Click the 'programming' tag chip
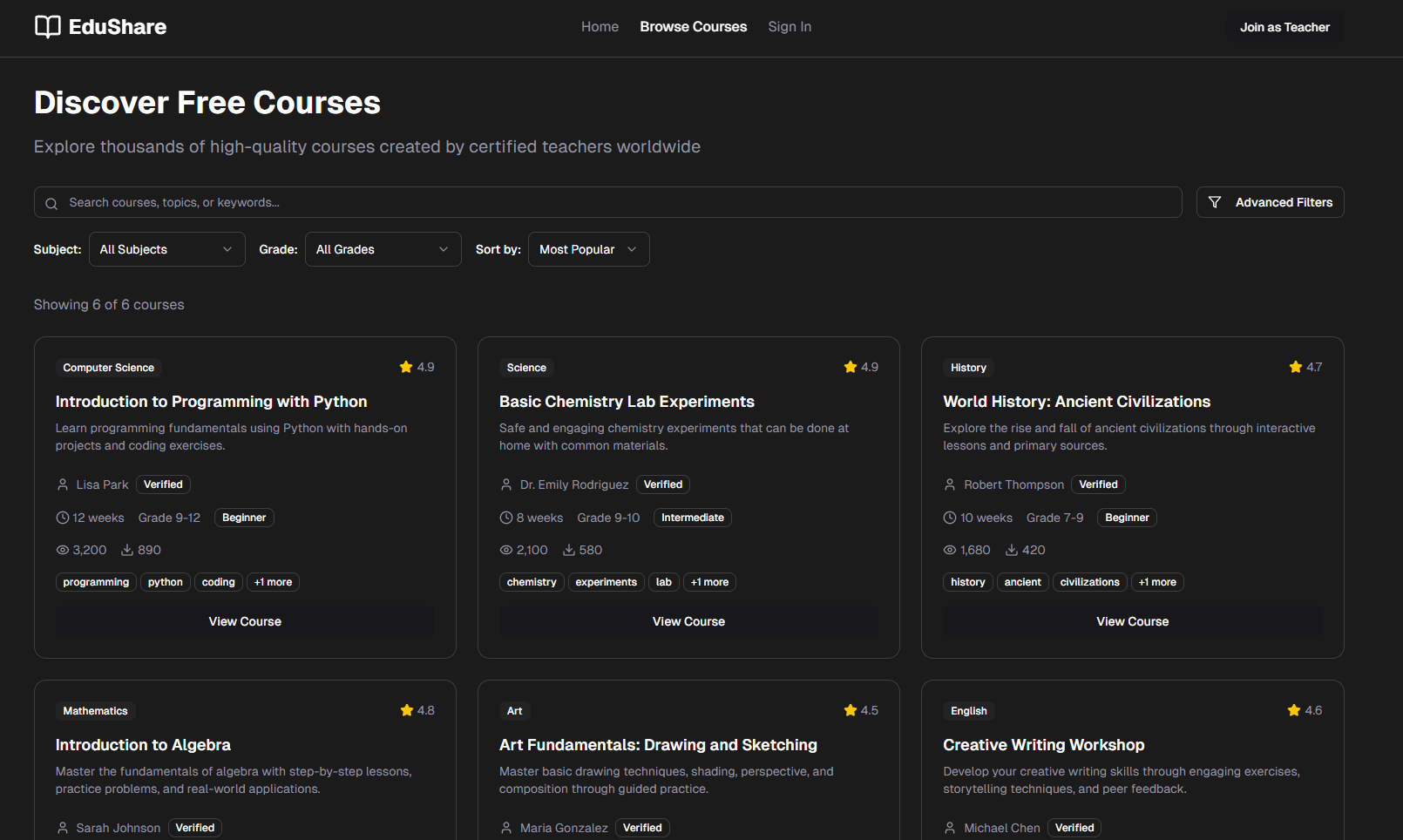 pos(96,582)
